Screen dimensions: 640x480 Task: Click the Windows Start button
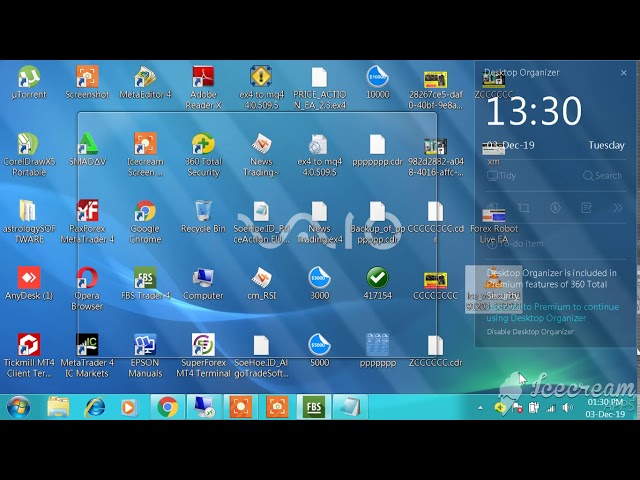[18, 407]
